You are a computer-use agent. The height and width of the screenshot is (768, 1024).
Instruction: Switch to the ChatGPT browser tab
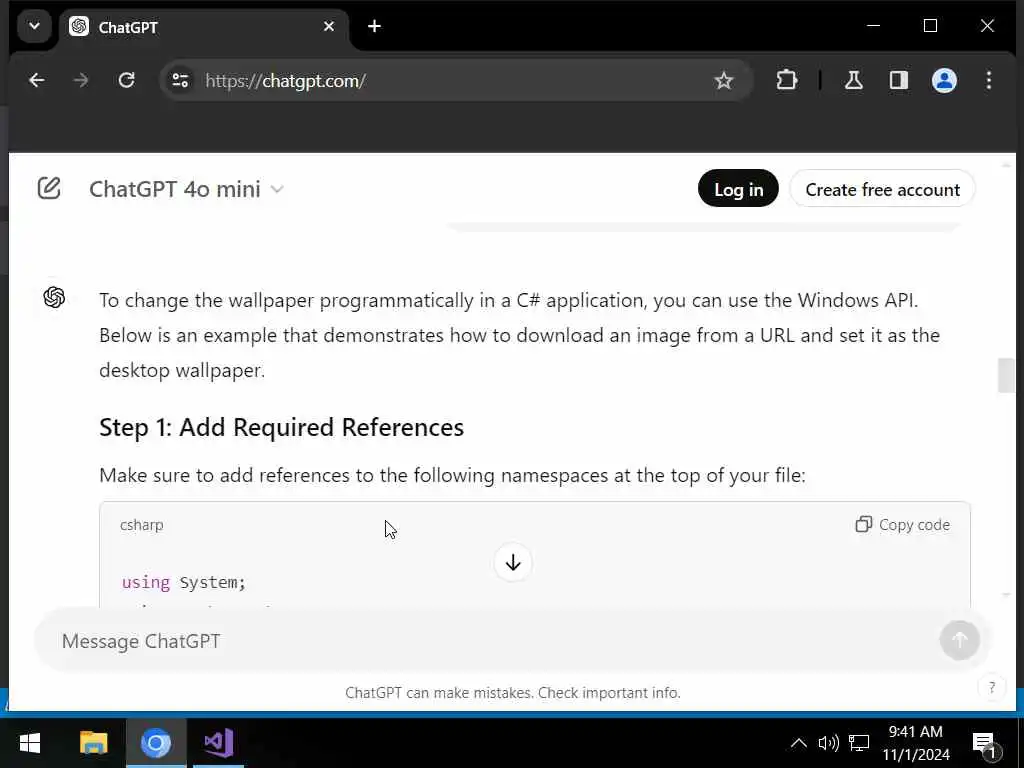pyautogui.click(x=204, y=27)
